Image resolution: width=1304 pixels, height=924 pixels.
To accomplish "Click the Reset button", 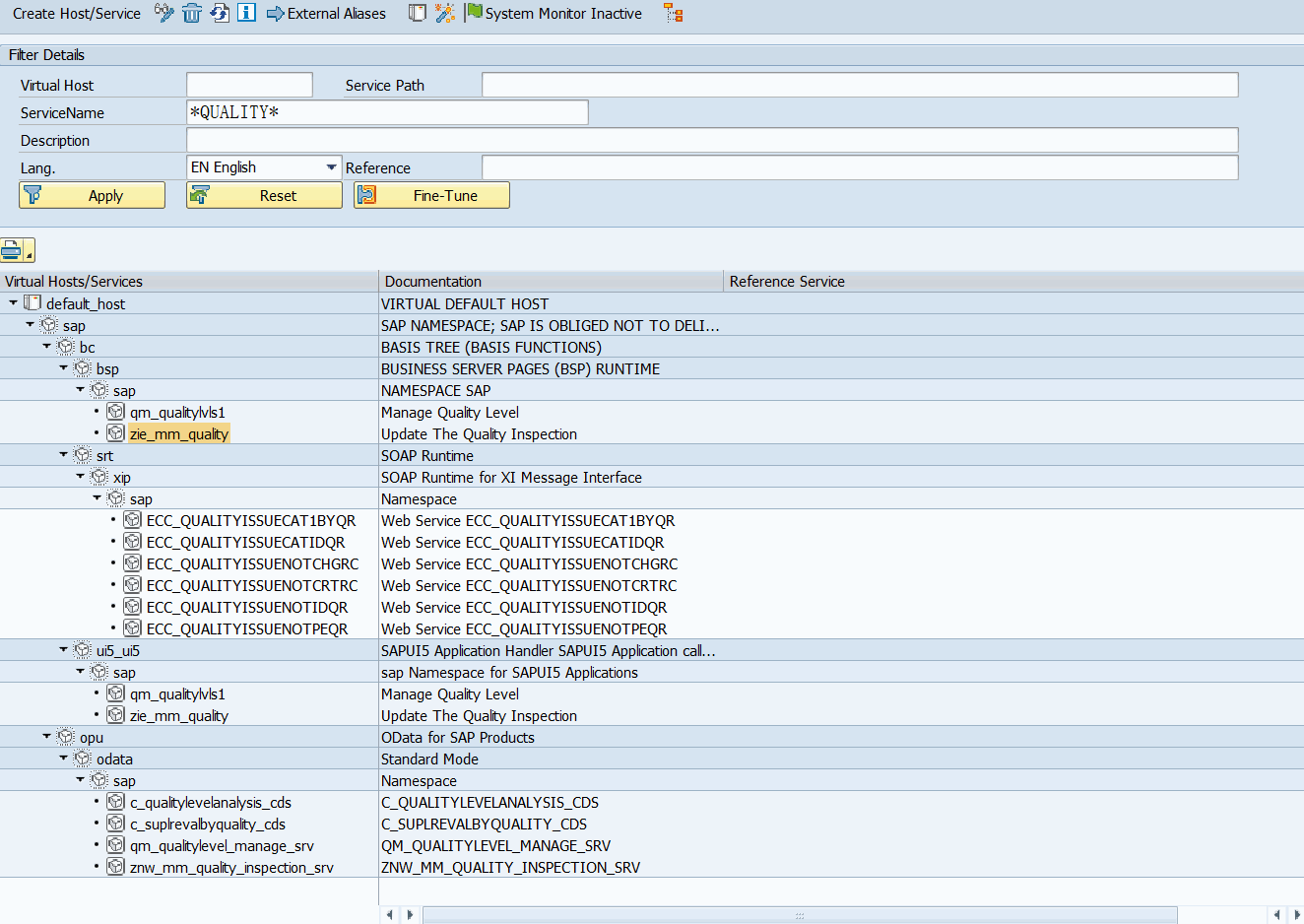I will pyautogui.click(x=264, y=195).
